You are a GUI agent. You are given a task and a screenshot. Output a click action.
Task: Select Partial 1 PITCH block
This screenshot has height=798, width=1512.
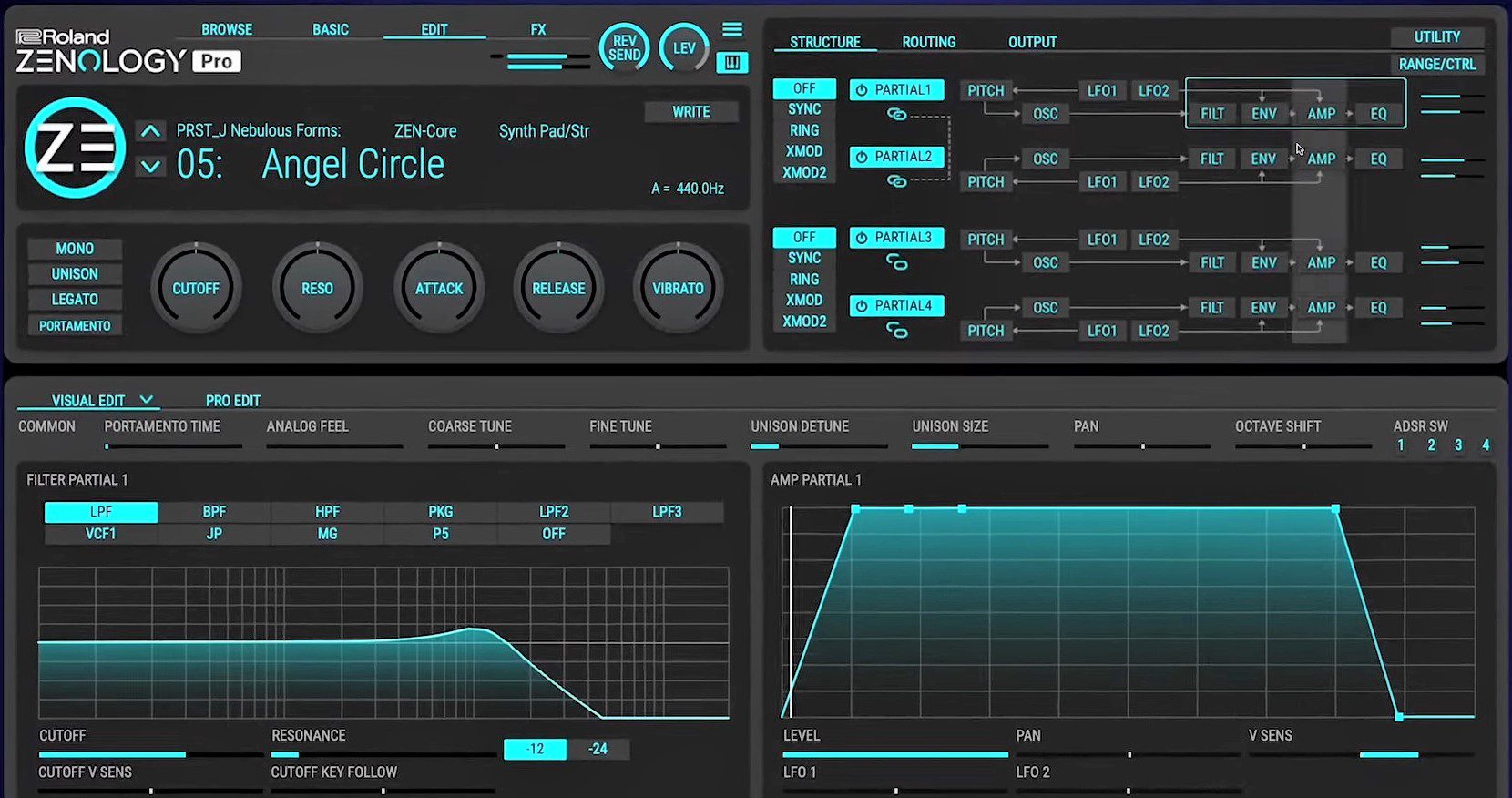pos(986,90)
